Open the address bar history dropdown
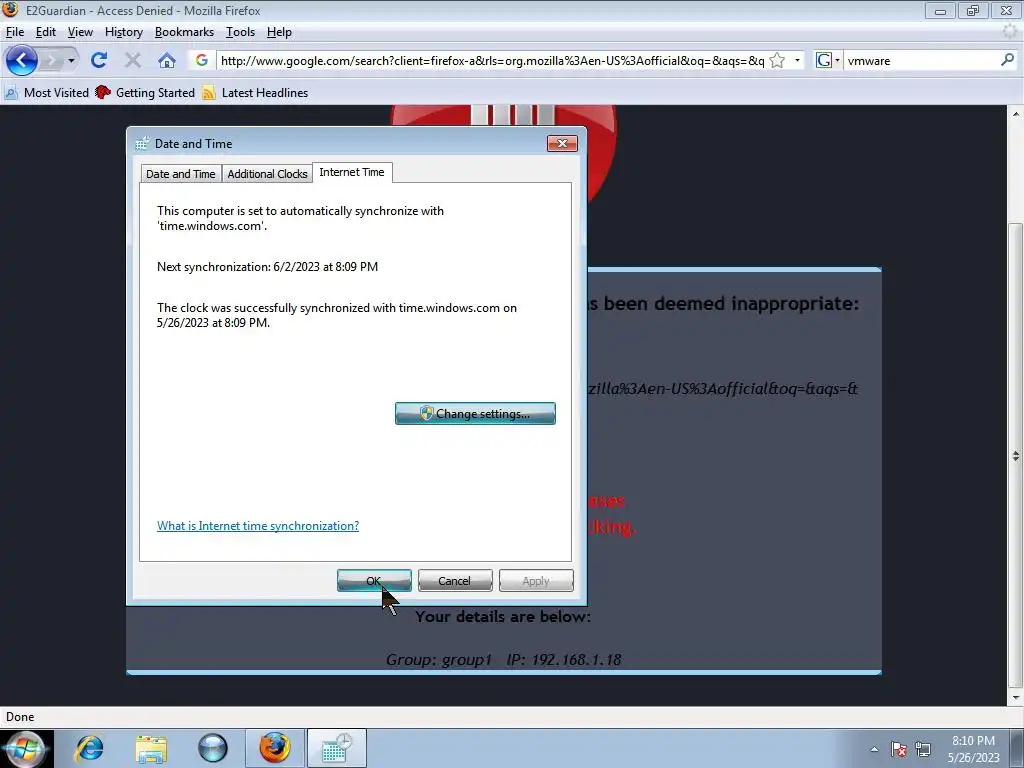The width and height of the screenshot is (1024, 768). [797, 61]
